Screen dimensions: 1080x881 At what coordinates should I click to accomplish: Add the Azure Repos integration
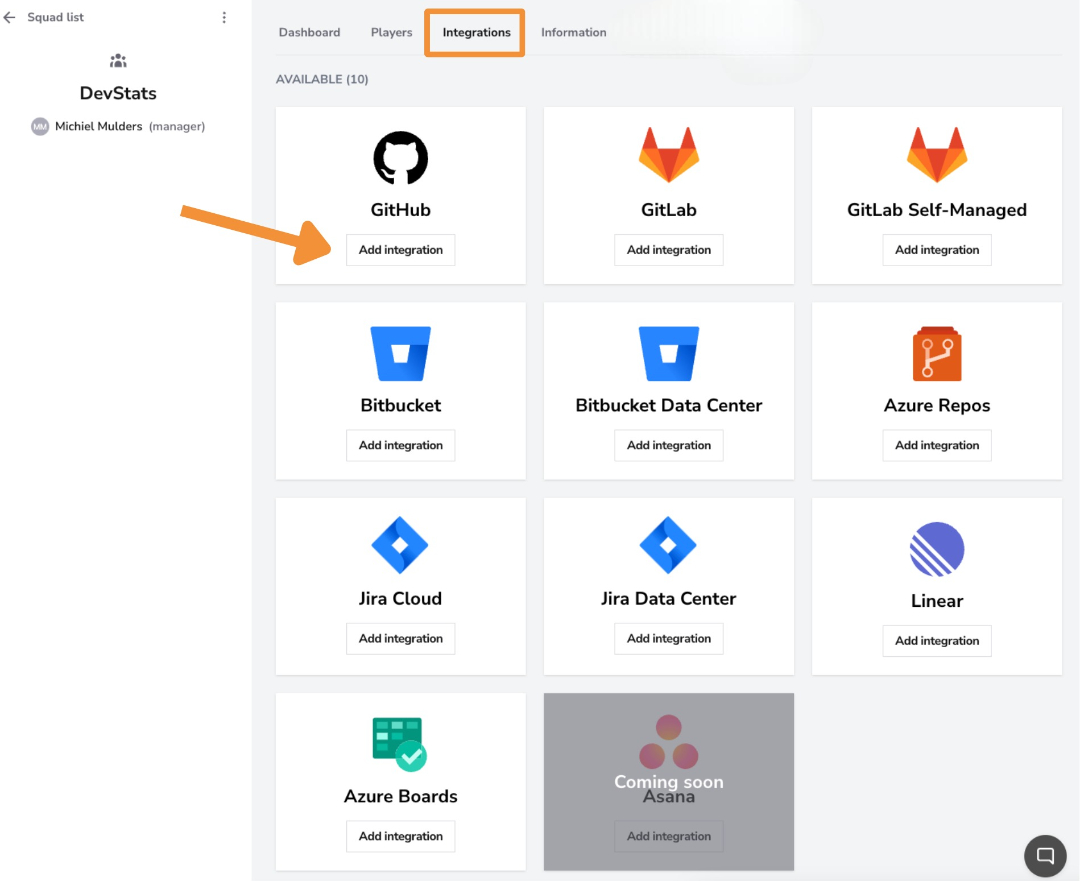tap(937, 446)
